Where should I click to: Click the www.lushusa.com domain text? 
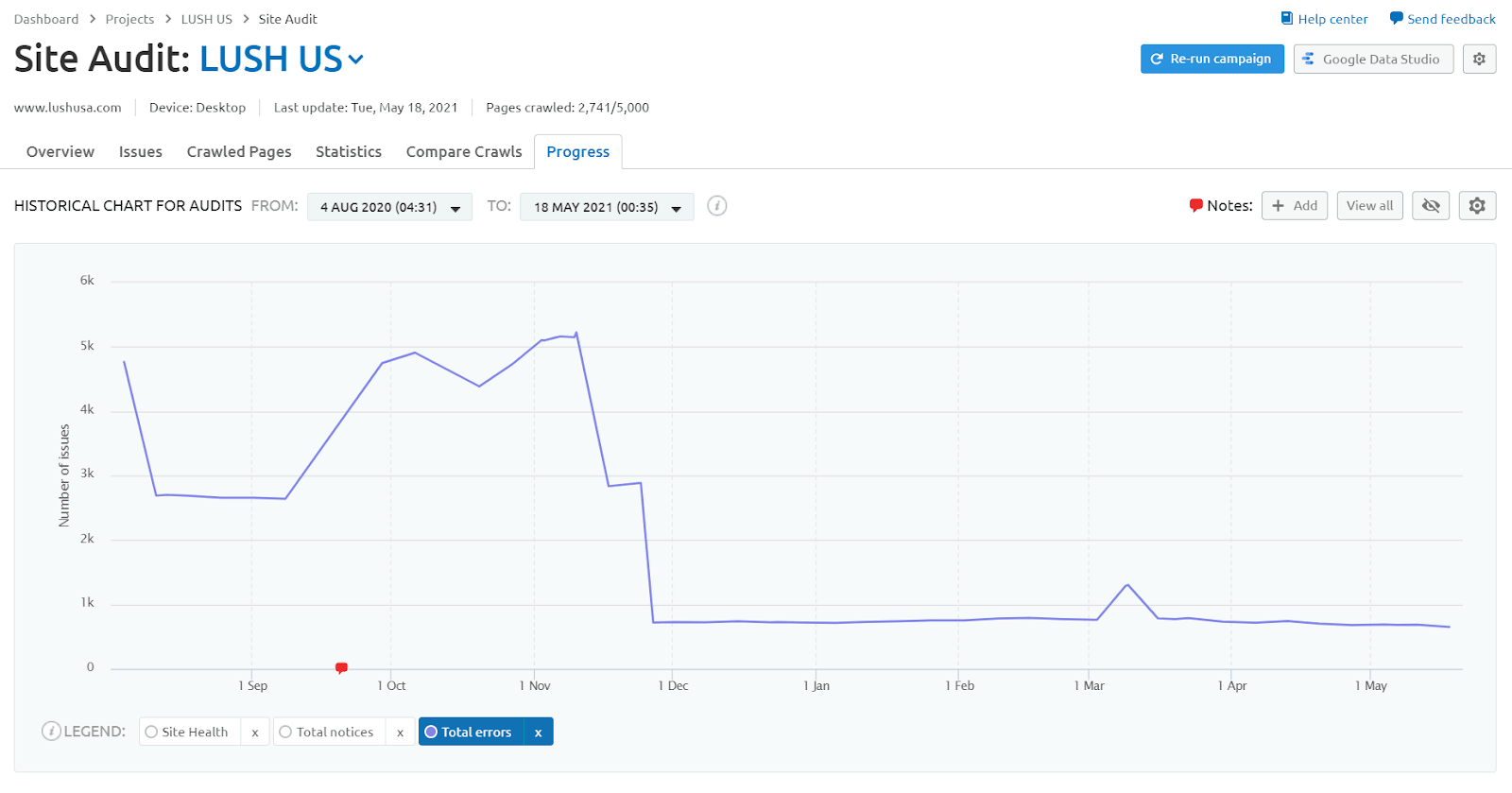(x=68, y=108)
